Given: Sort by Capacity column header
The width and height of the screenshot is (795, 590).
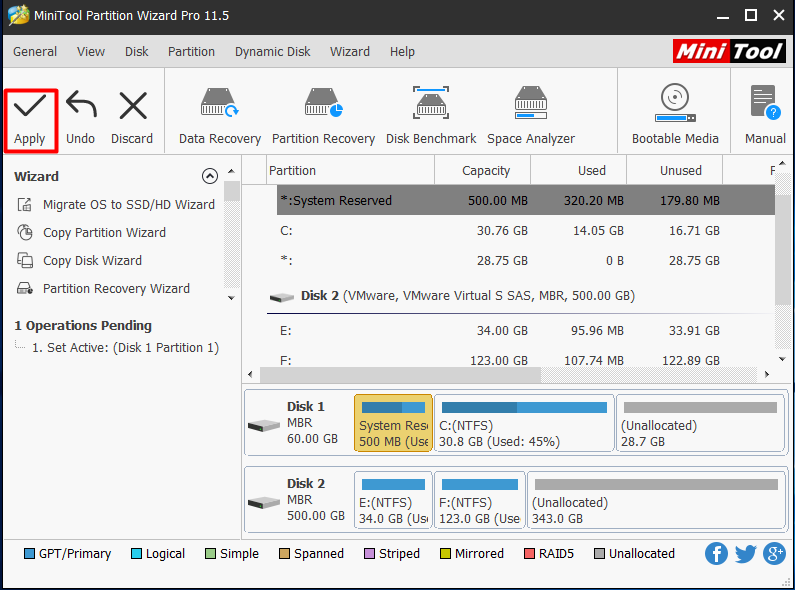Looking at the screenshot, I should (x=483, y=171).
